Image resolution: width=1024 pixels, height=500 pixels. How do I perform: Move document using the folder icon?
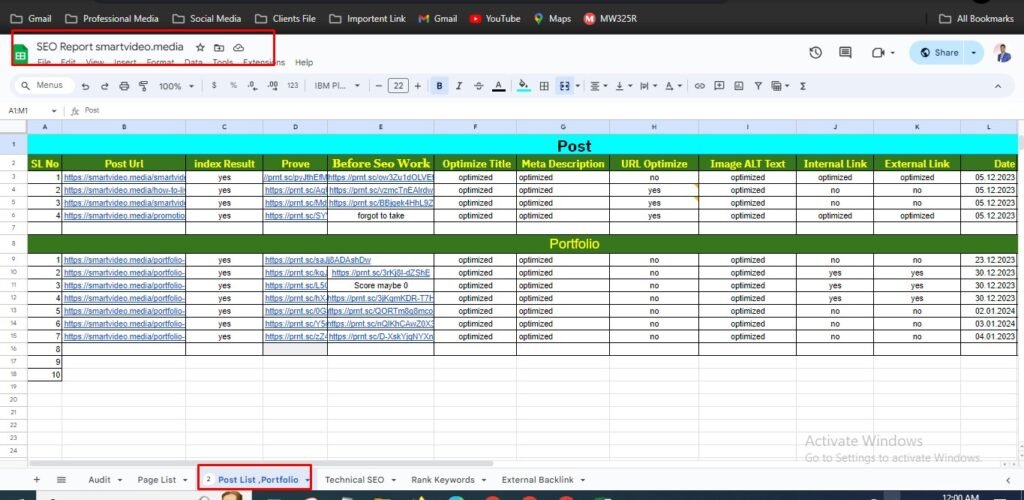[219, 48]
